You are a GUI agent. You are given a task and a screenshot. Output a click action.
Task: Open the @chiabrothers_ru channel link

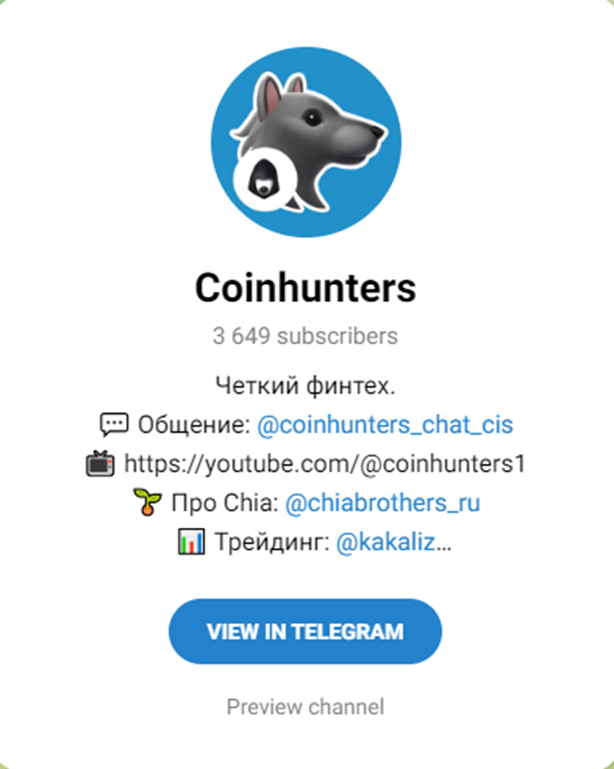(x=383, y=503)
